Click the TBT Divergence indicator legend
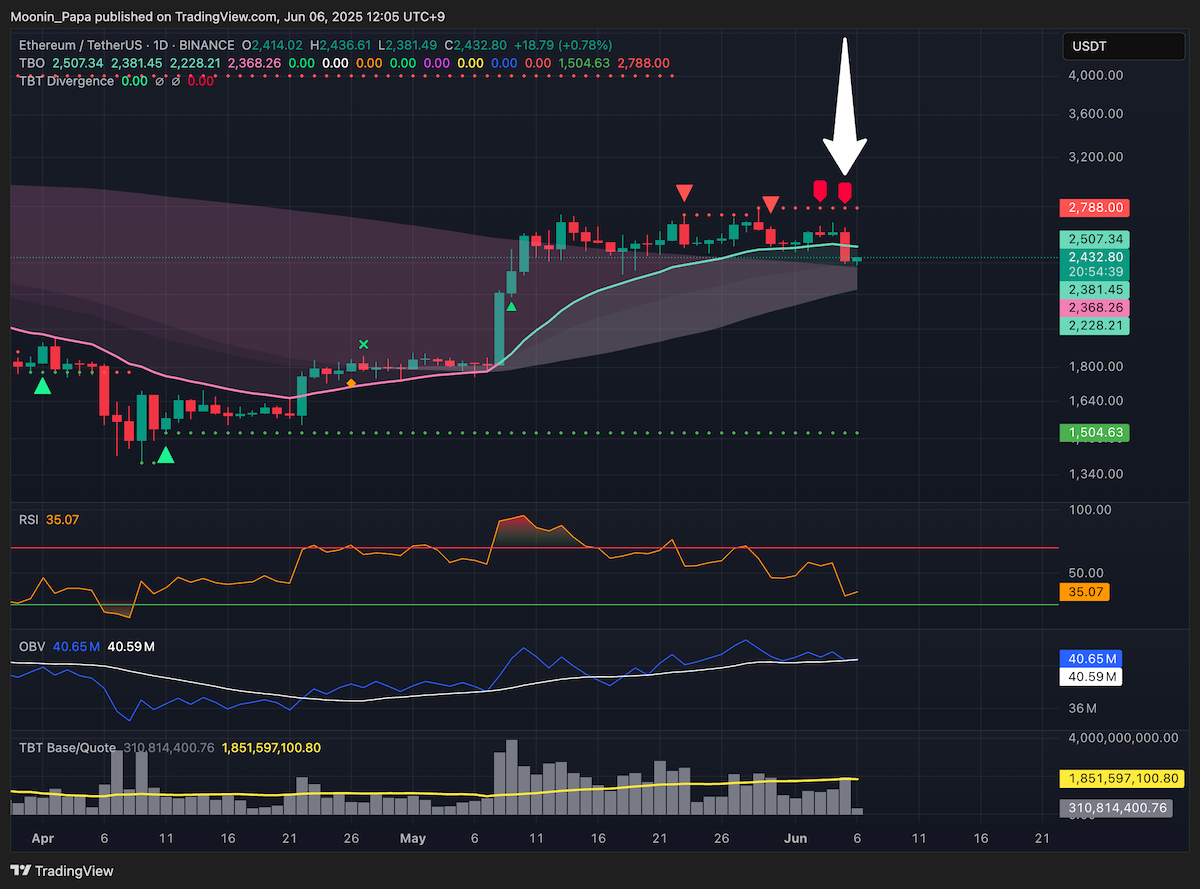This screenshot has height=889, width=1200. click(67, 80)
